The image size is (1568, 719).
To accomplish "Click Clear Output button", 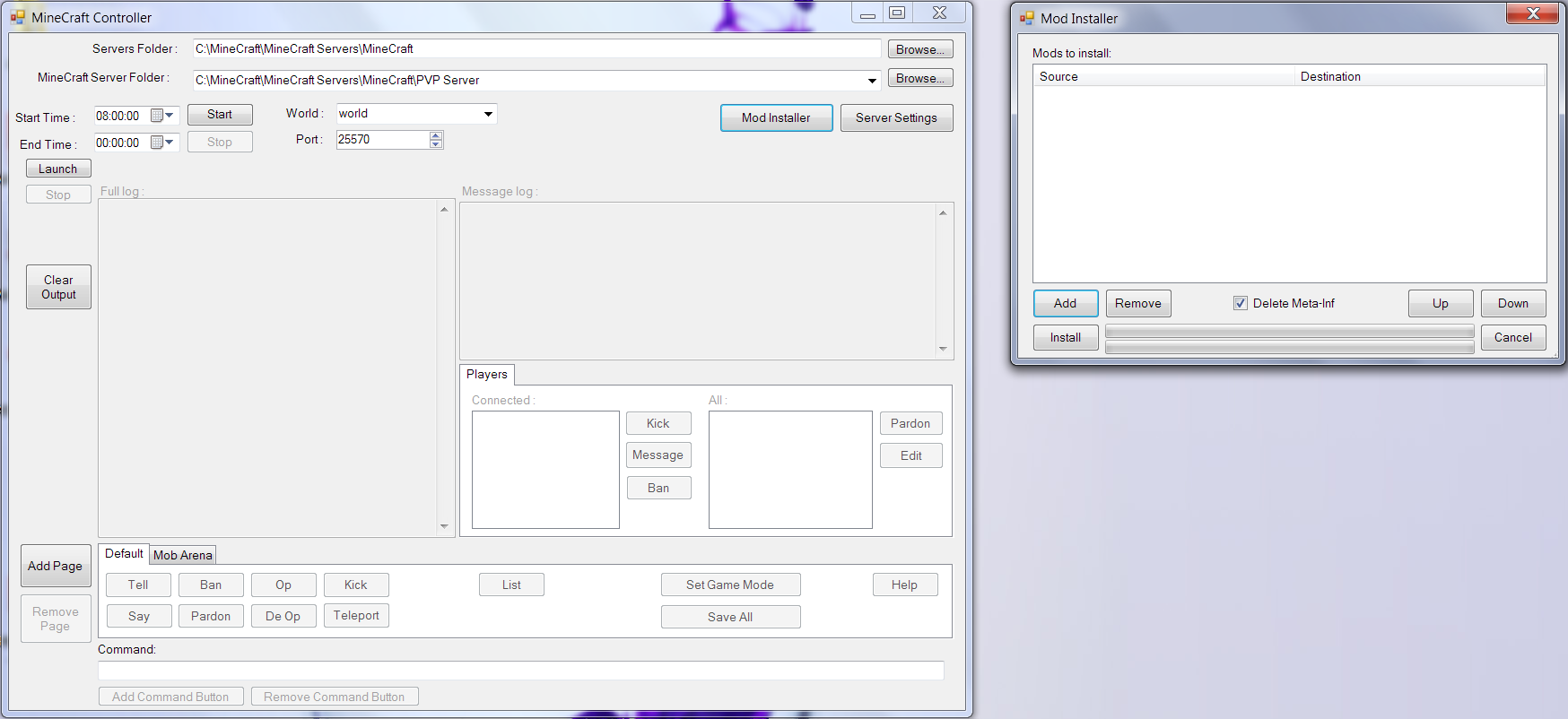I will point(58,287).
